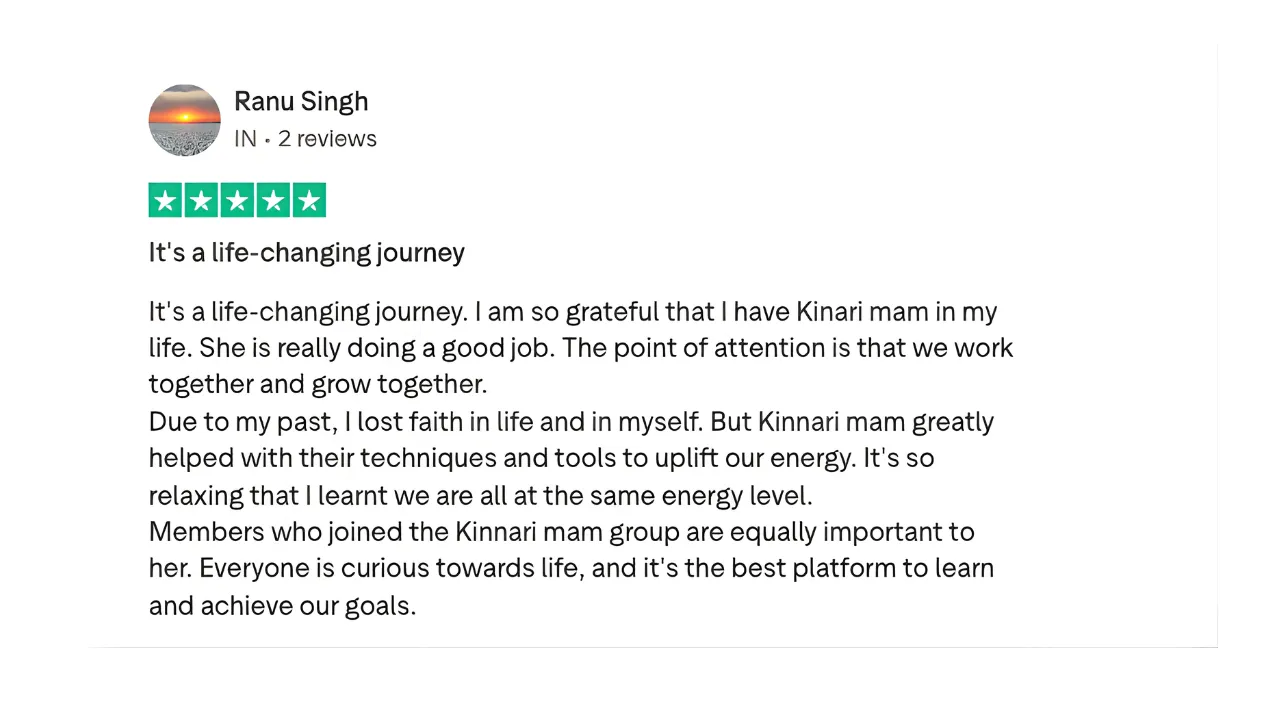Click the line starting "her. Everyone is curious"
1280x720 pixels.
(x=571, y=568)
